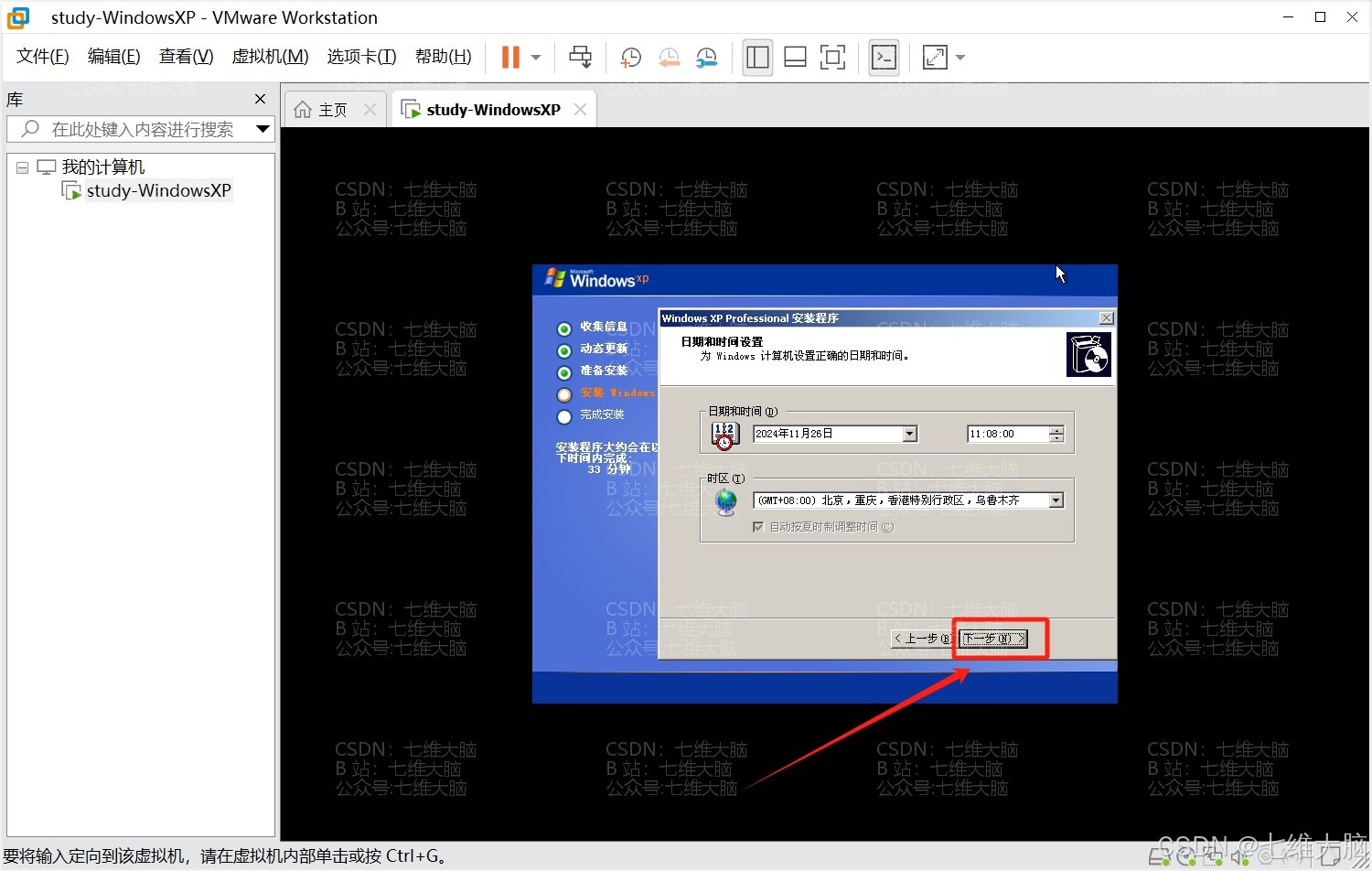Click the 动态更新 step indicator

tap(564, 350)
